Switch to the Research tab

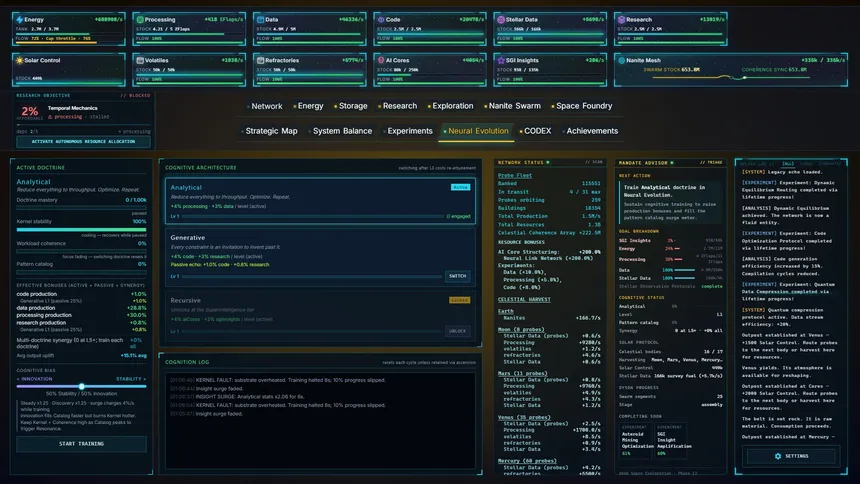coord(398,106)
